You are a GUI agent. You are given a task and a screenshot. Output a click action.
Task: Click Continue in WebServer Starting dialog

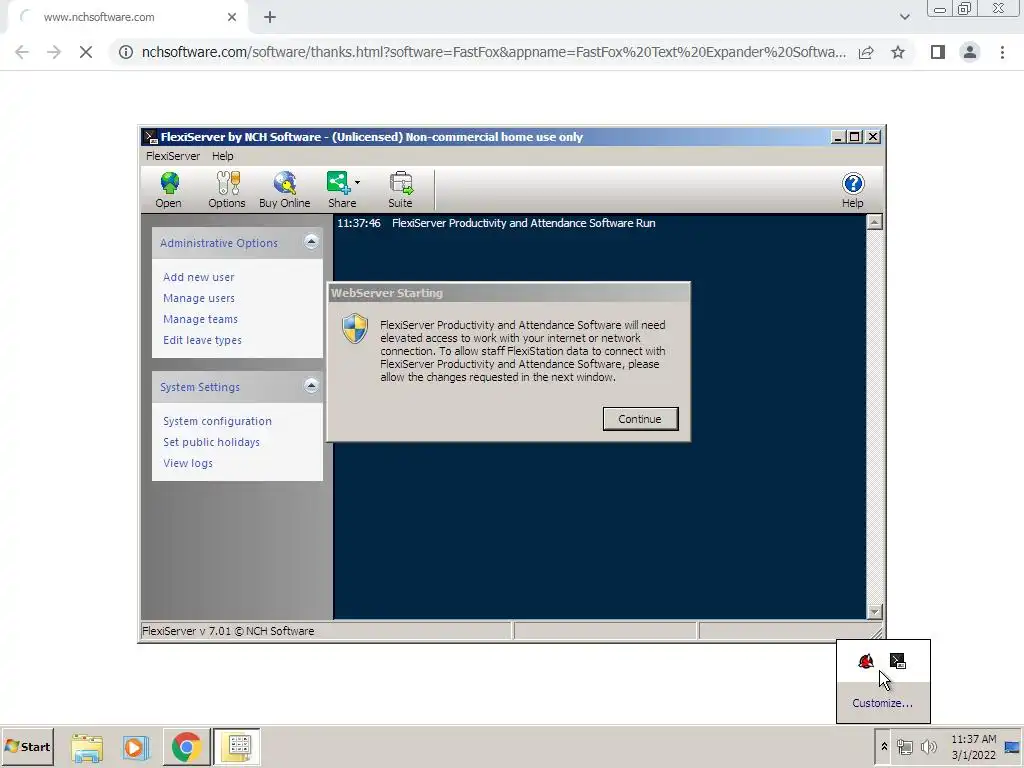click(640, 419)
